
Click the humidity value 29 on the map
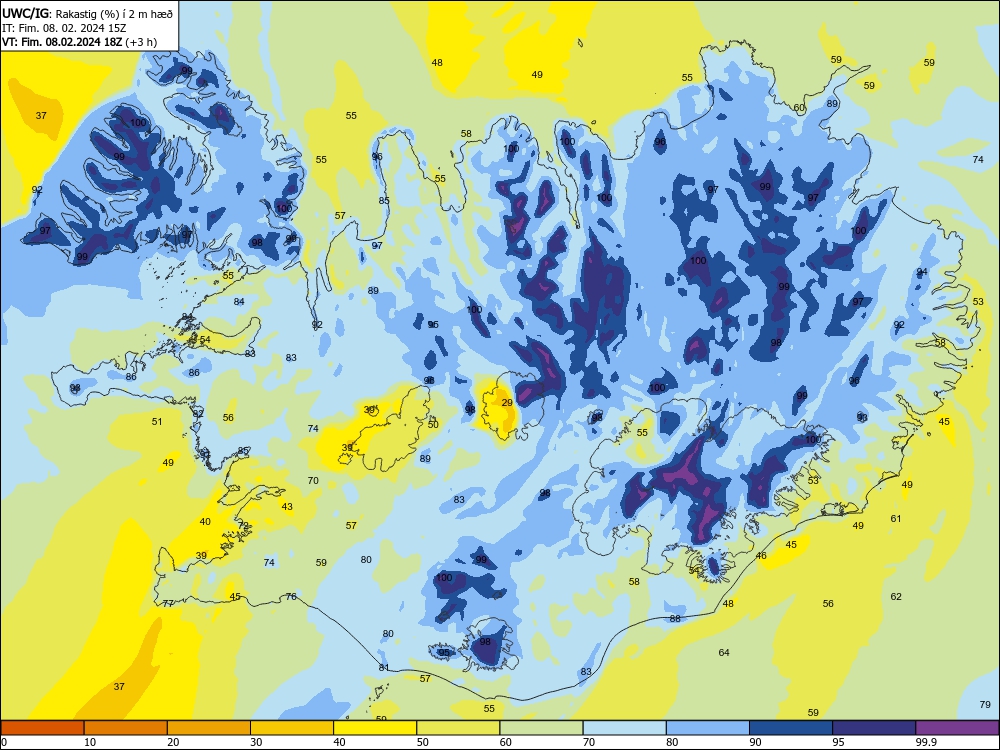tap(507, 402)
